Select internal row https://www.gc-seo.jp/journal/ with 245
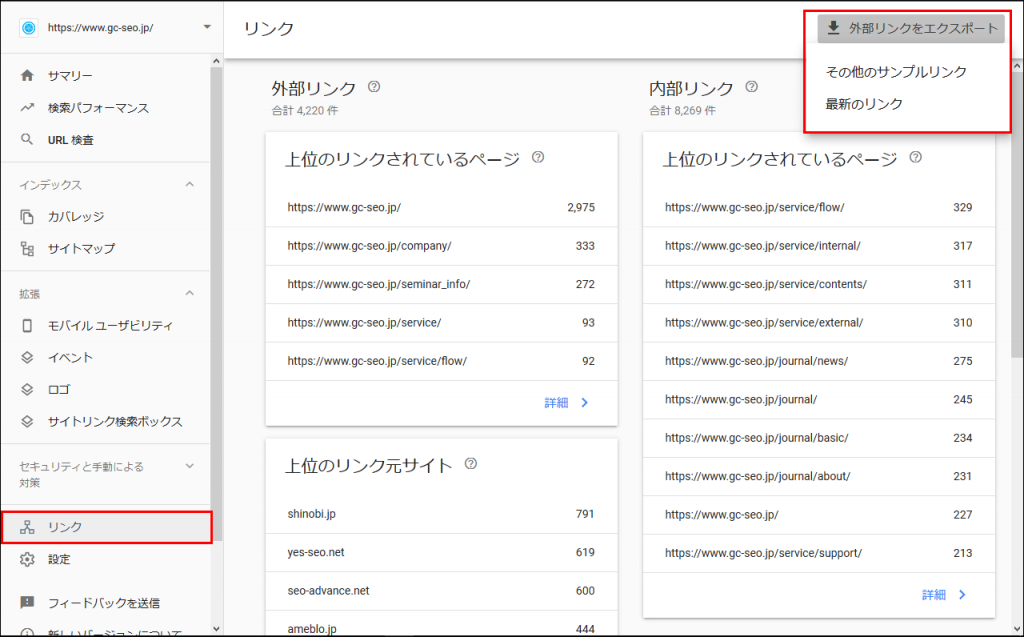Image resolution: width=1024 pixels, height=637 pixels. (819, 399)
